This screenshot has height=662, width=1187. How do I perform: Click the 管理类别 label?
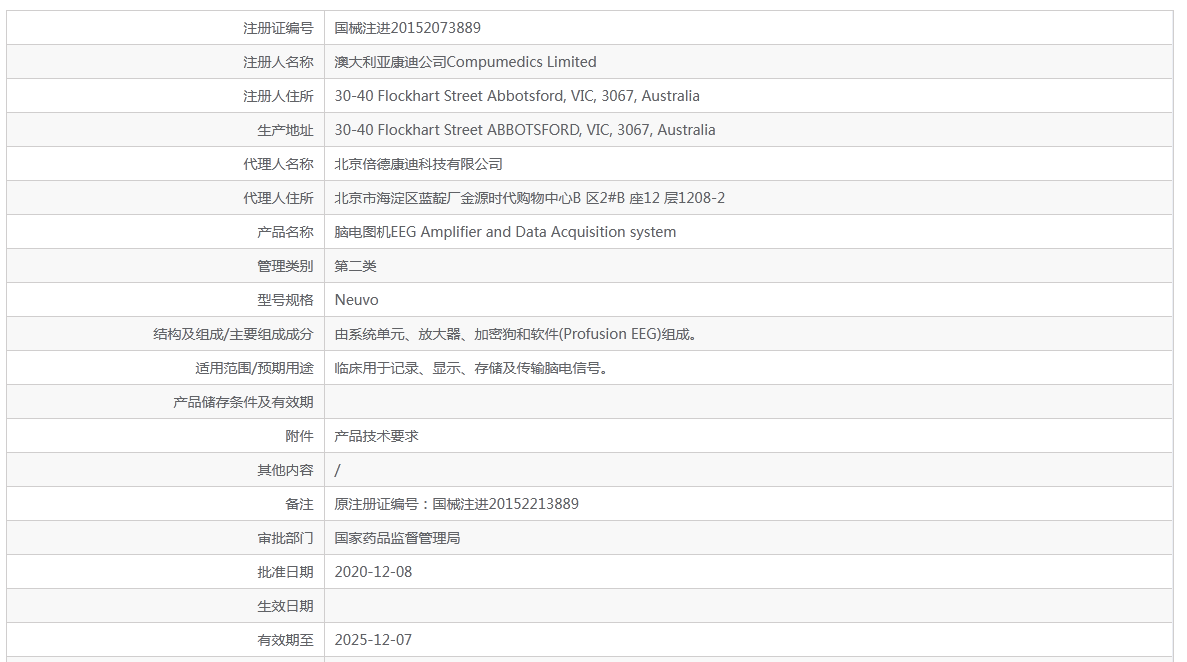tap(285, 267)
